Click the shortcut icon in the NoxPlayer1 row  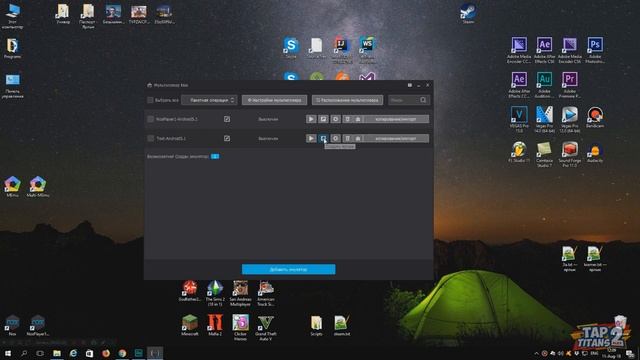[358, 119]
